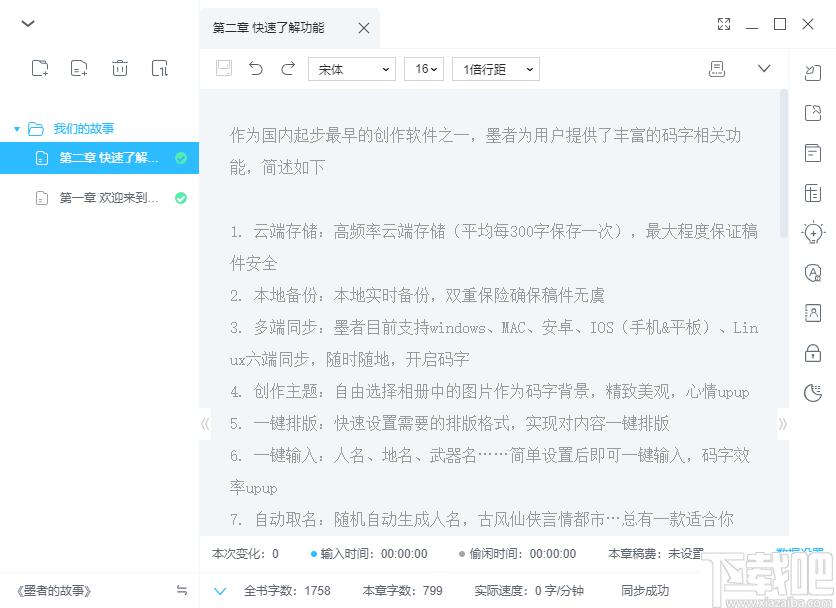
Task: Click 全书字数: 1758 in status bar
Action: tap(287, 591)
